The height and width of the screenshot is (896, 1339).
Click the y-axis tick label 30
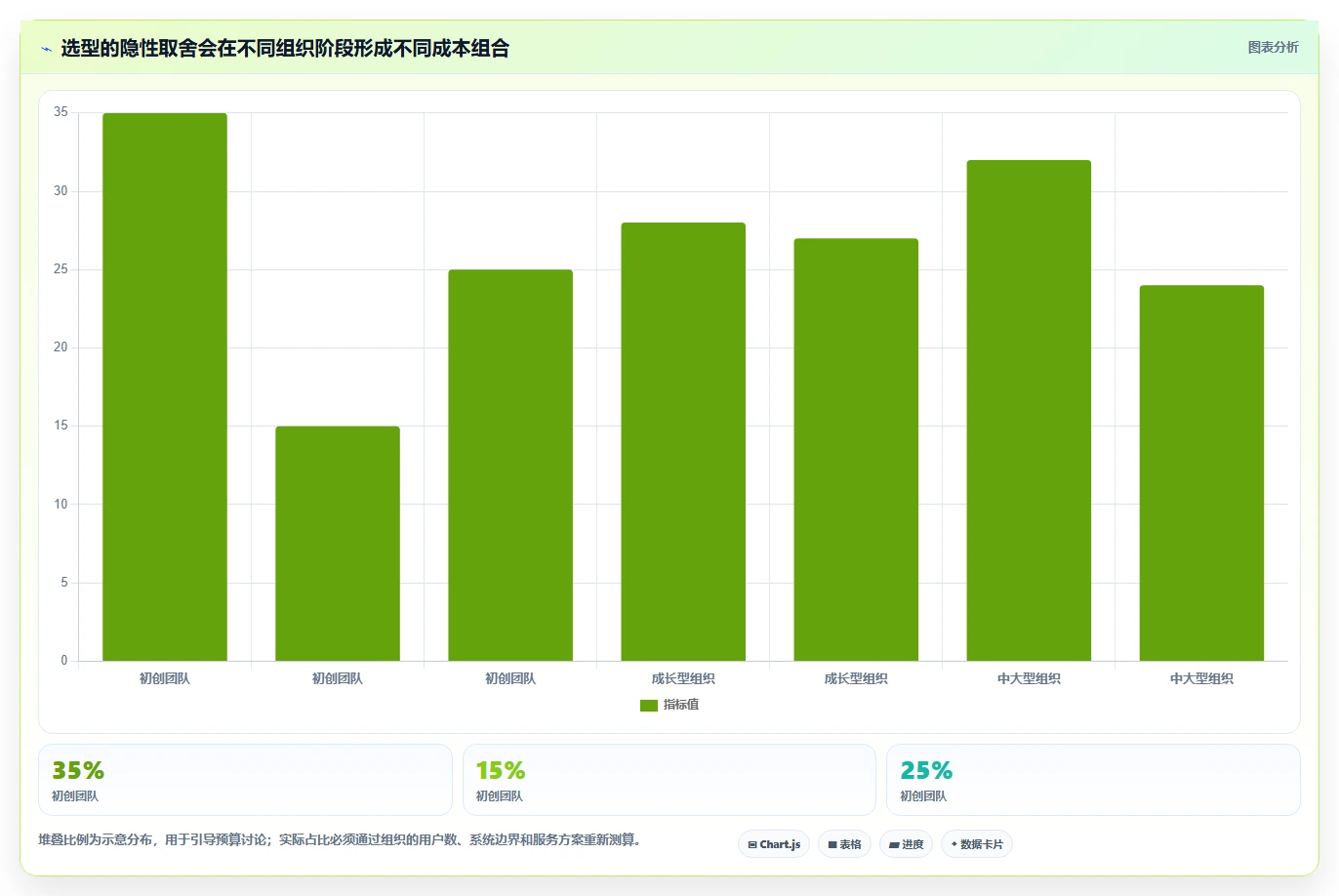(x=61, y=191)
